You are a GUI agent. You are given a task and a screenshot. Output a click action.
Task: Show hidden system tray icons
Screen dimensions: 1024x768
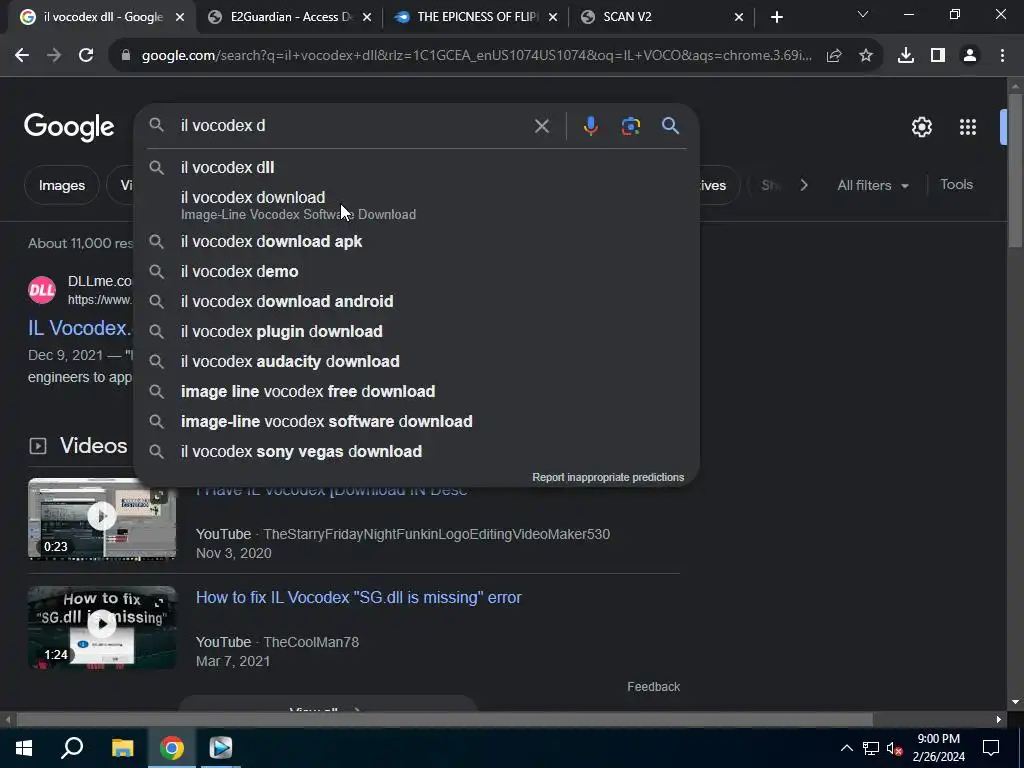click(x=846, y=748)
